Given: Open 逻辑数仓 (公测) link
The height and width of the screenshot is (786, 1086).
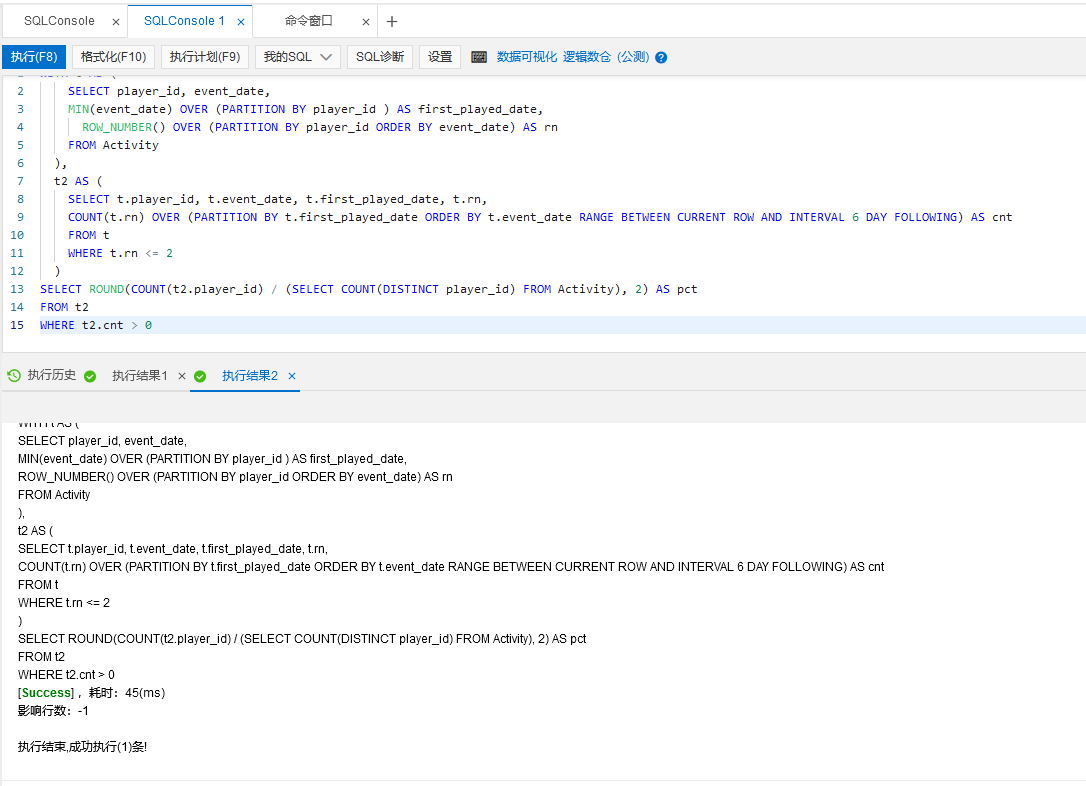Looking at the screenshot, I should pos(606,57).
